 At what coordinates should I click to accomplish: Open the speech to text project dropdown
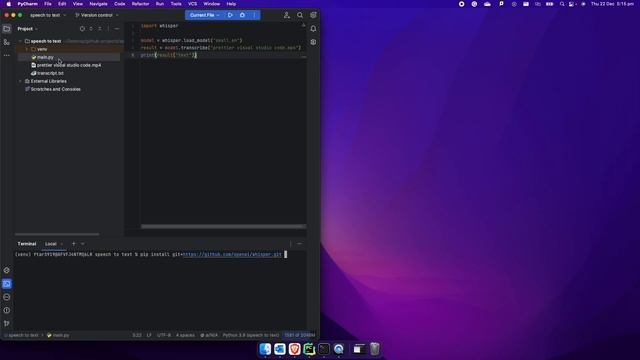48,15
